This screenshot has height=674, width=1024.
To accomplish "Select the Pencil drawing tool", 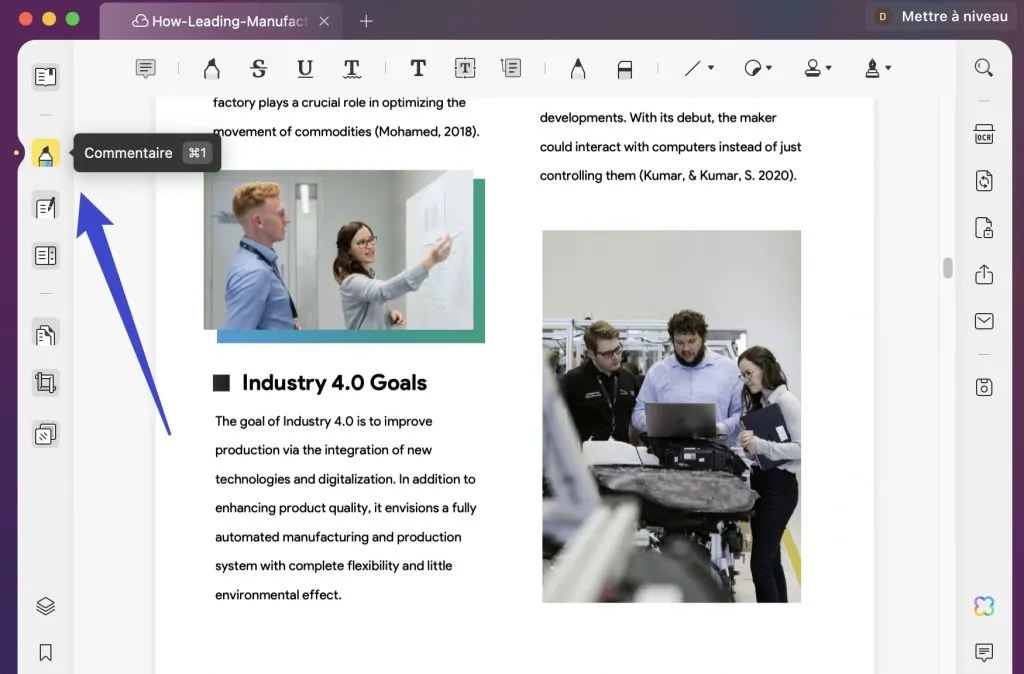I will [577, 68].
